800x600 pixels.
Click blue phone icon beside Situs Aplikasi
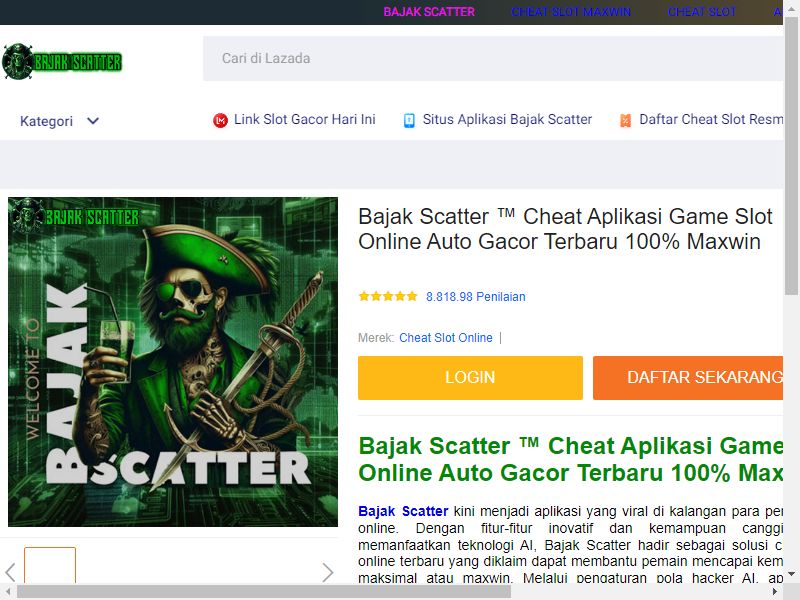coord(409,120)
